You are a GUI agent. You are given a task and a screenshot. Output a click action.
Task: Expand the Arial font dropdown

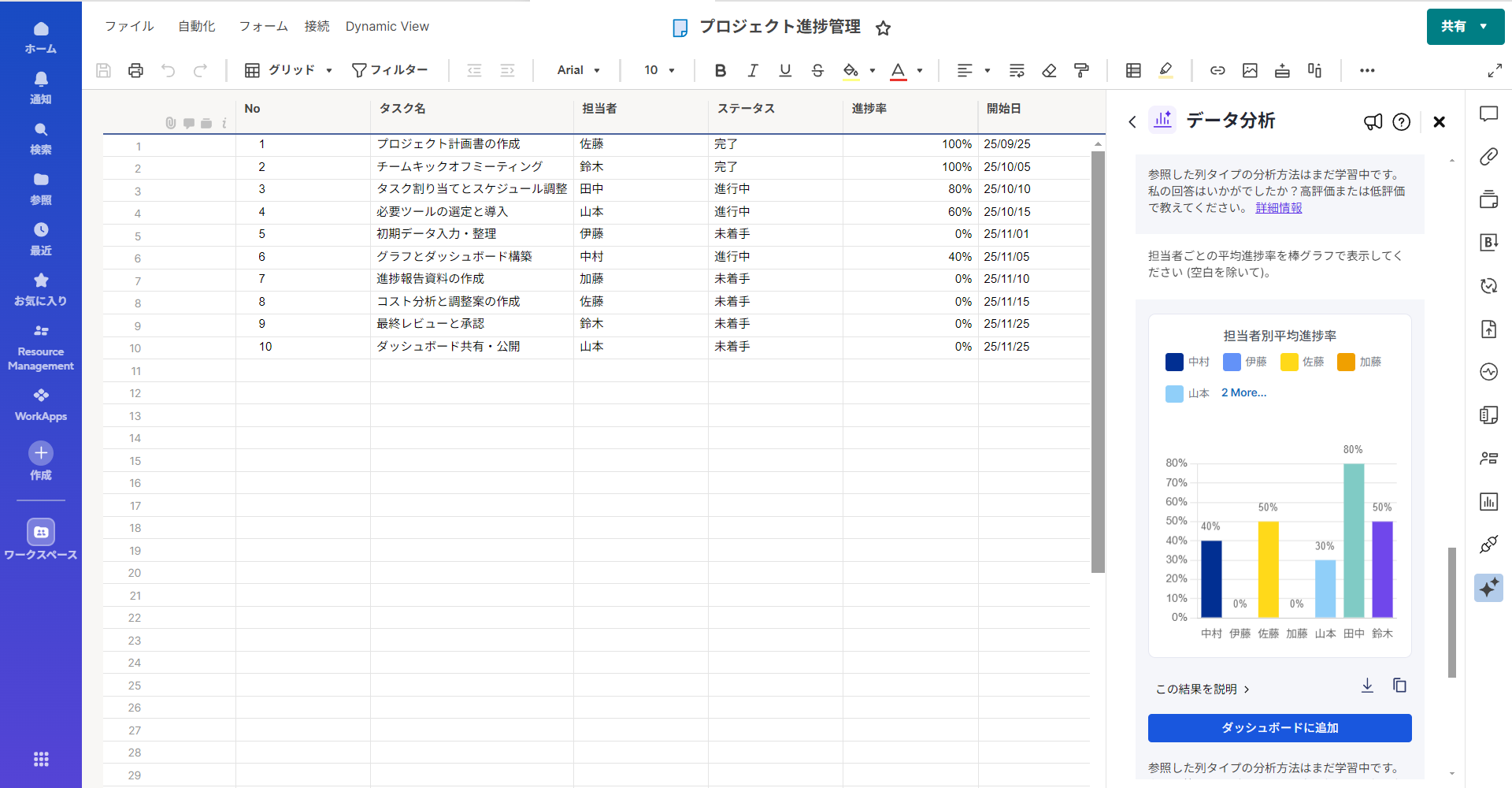[579, 71]
